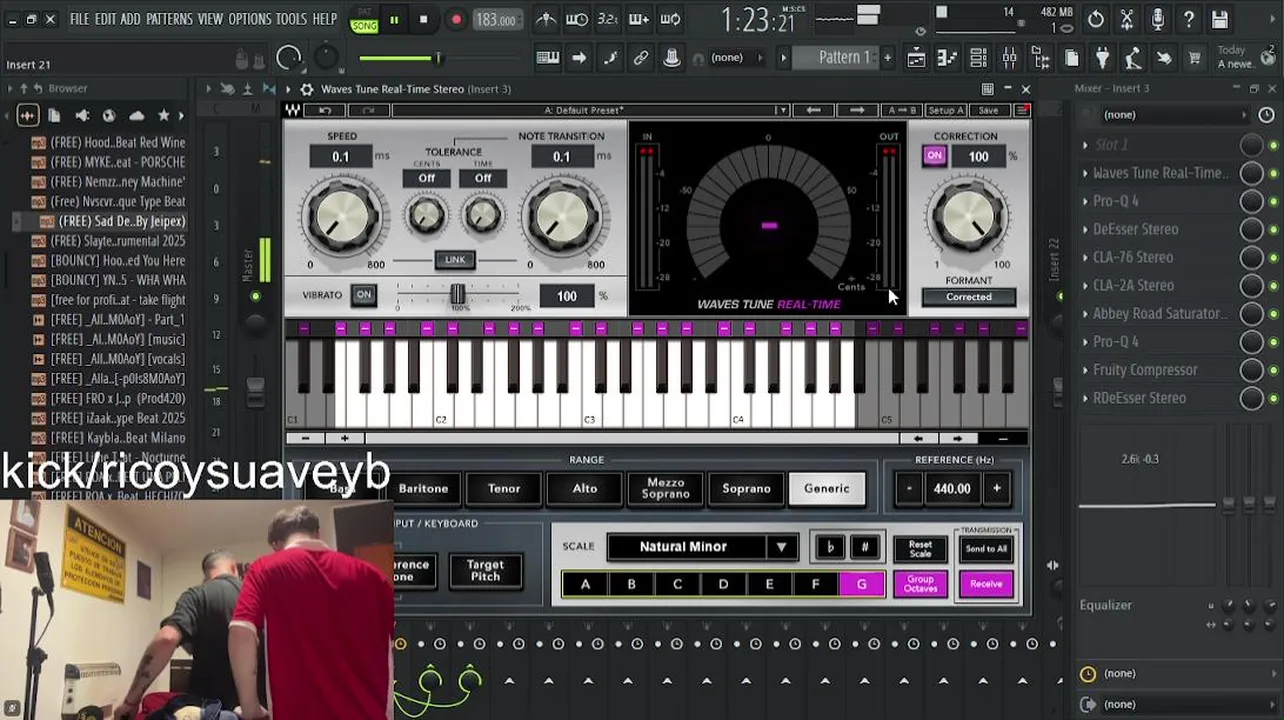1284x720 pixels.
Task: Toggle Correction ON button
Action: point(934,156)
